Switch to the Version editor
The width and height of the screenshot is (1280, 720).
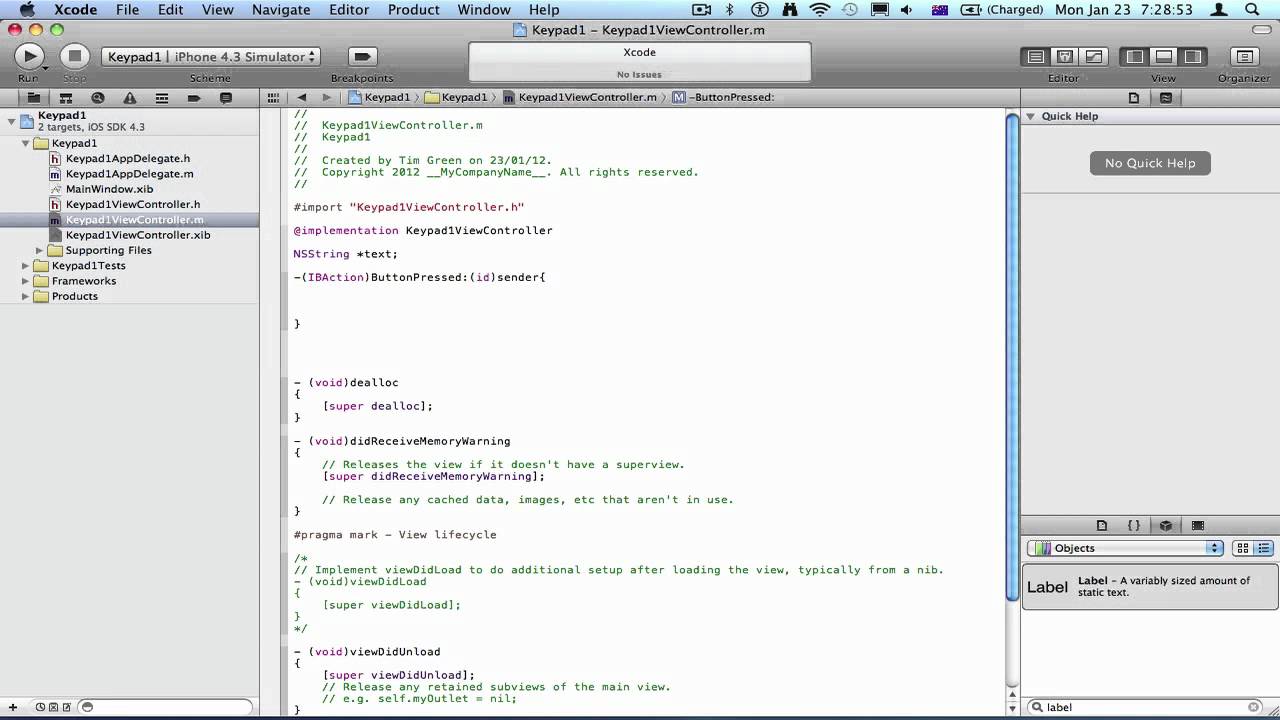click(x=1094, y=57)
